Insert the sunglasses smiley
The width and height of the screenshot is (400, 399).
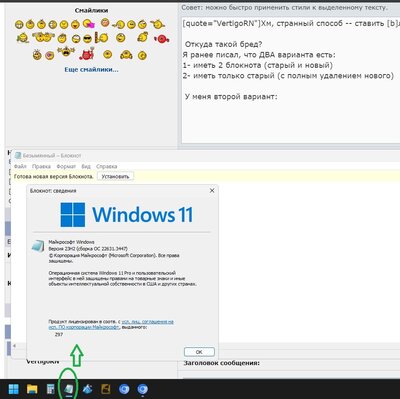click(x=87, y=39)
